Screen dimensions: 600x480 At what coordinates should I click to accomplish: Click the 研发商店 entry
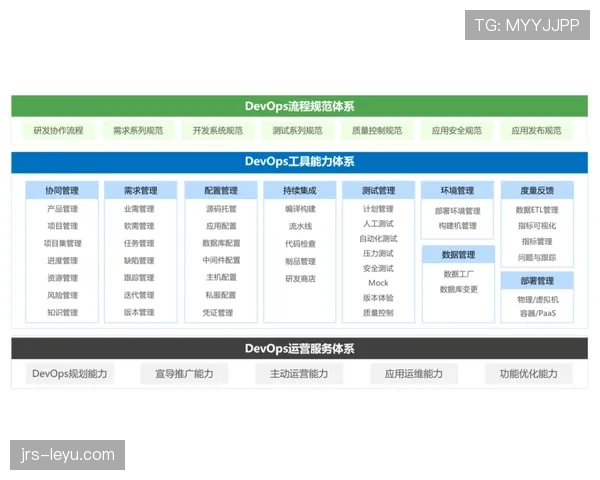pos(300,279)
